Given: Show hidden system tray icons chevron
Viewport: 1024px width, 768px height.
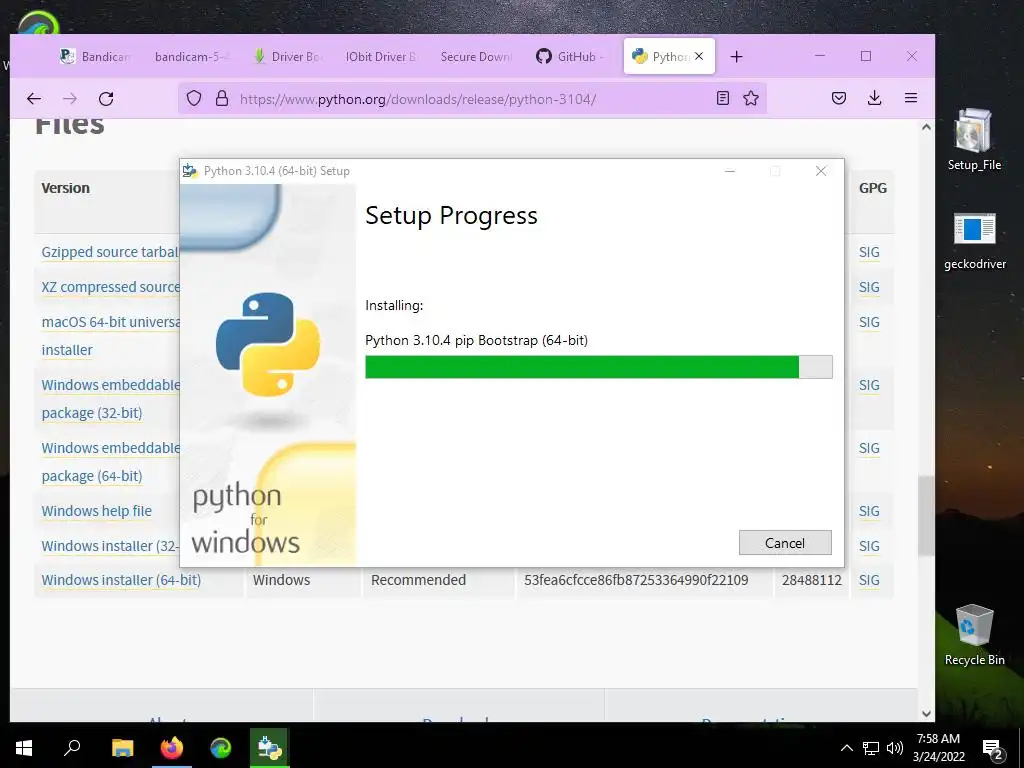Looking at the screenshot, I should coord(846,748).
